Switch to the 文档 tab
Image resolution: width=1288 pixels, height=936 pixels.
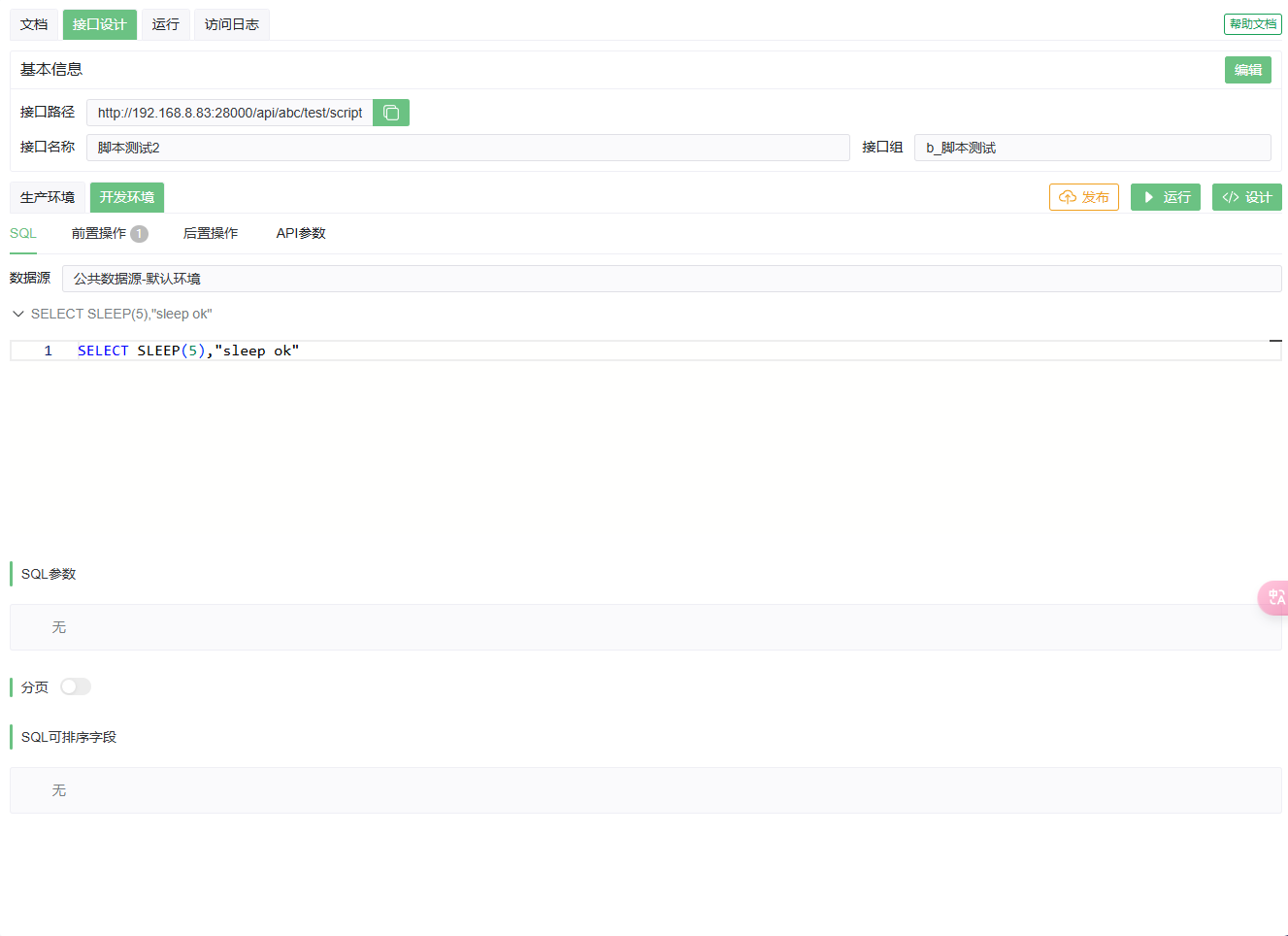tap(34, 24)
